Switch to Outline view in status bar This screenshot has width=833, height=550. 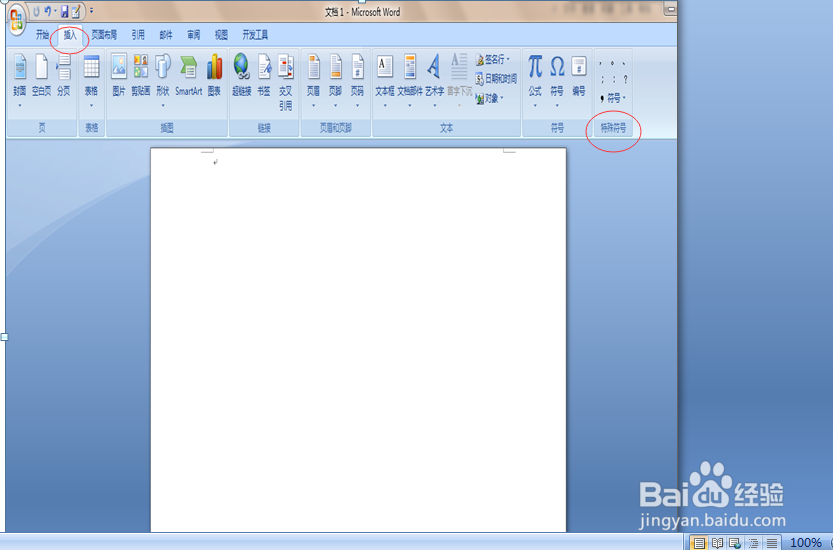click(753, 543)
